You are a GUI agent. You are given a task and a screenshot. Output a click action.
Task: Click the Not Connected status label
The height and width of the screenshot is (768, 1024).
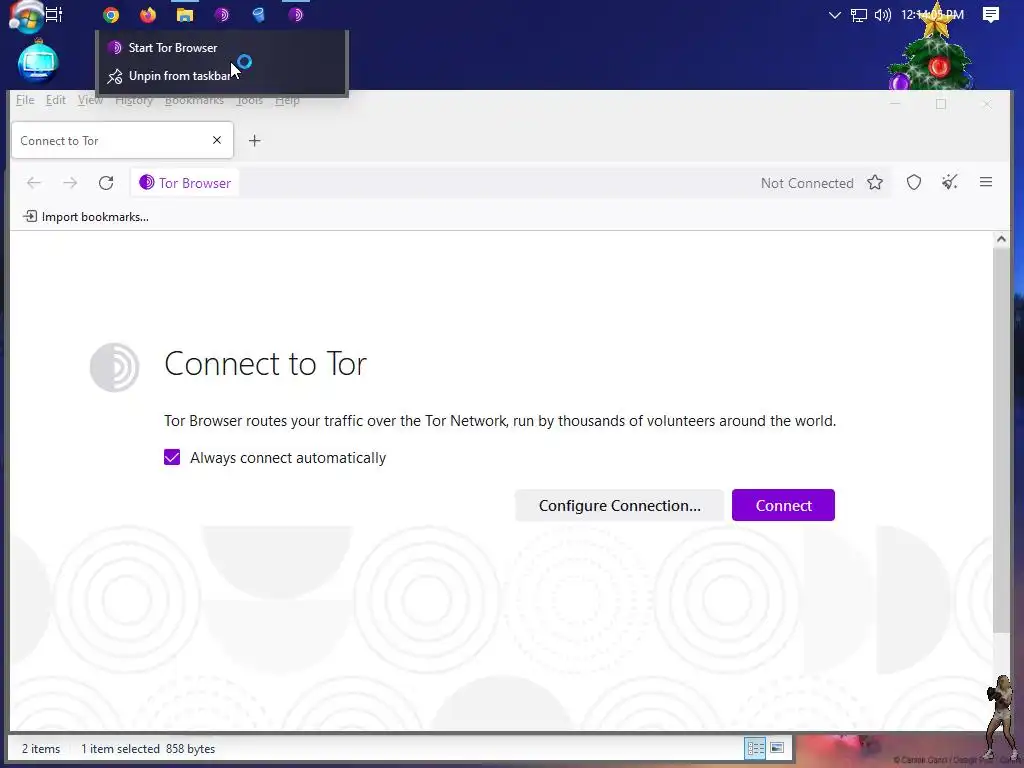coord(807,184)
